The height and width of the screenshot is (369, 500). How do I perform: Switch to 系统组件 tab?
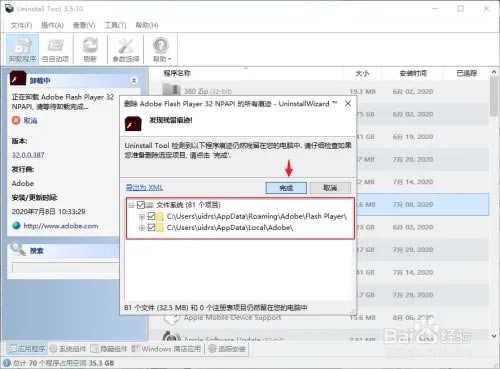[68, 349]
